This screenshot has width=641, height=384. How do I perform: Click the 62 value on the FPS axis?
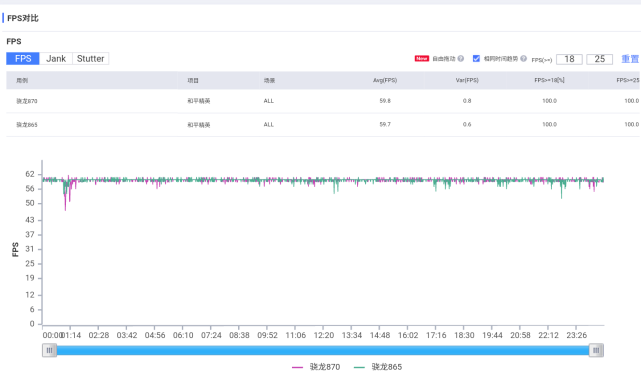(x=30, y=174)
